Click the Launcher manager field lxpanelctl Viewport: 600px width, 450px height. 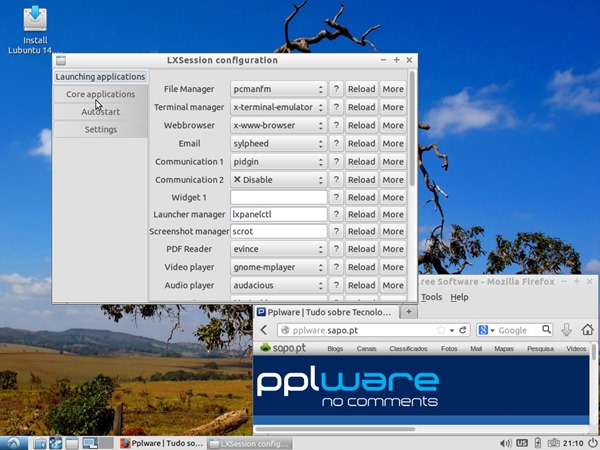[x=279, y=214]
